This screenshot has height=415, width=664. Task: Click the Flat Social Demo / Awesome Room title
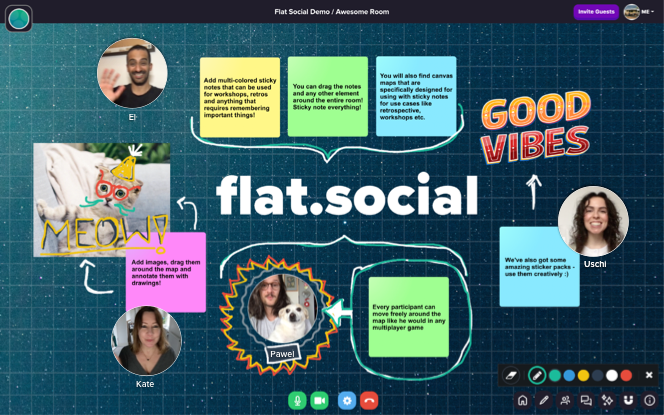click(x=332, y=12)
